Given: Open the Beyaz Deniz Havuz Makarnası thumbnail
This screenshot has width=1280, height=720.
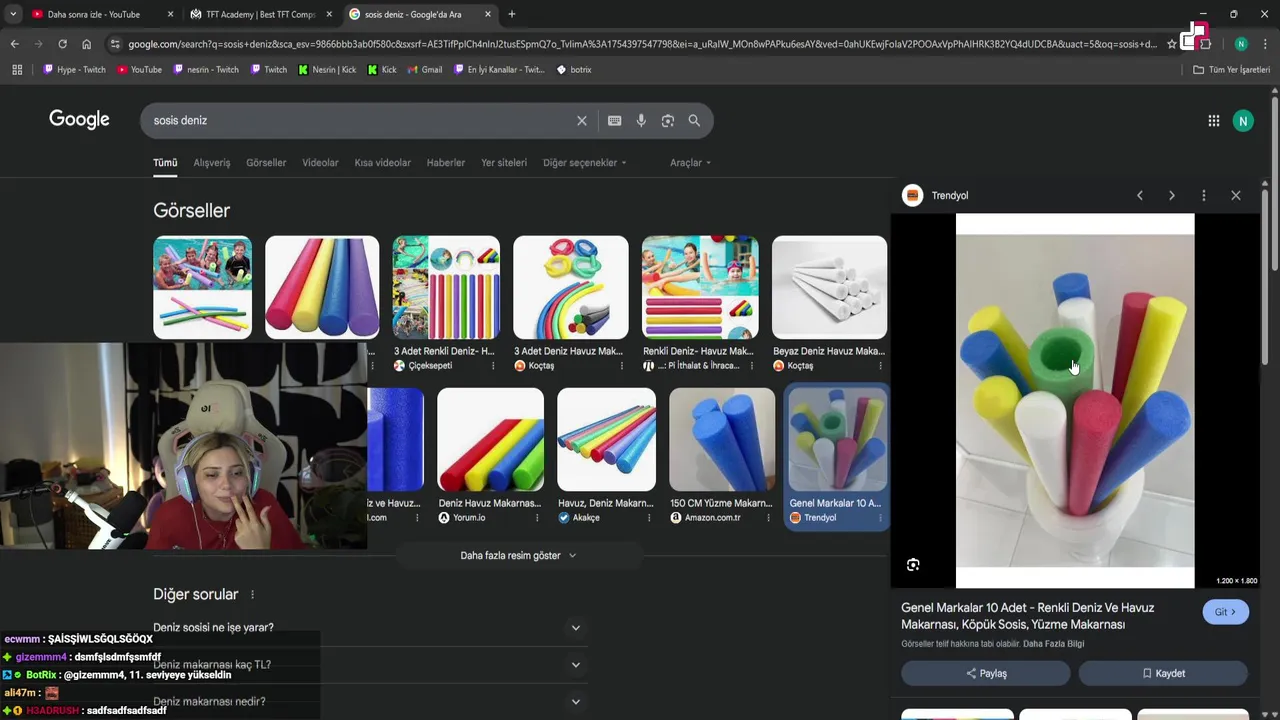Looking at the screenshot, I should [x=829, y=287].
